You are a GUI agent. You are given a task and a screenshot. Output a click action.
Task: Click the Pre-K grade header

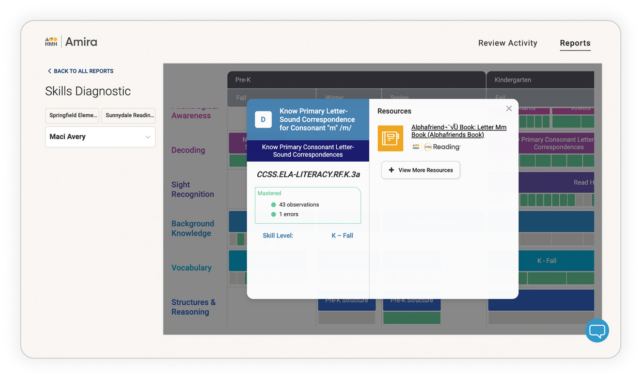pyautogui.click(x=356, y=80)
